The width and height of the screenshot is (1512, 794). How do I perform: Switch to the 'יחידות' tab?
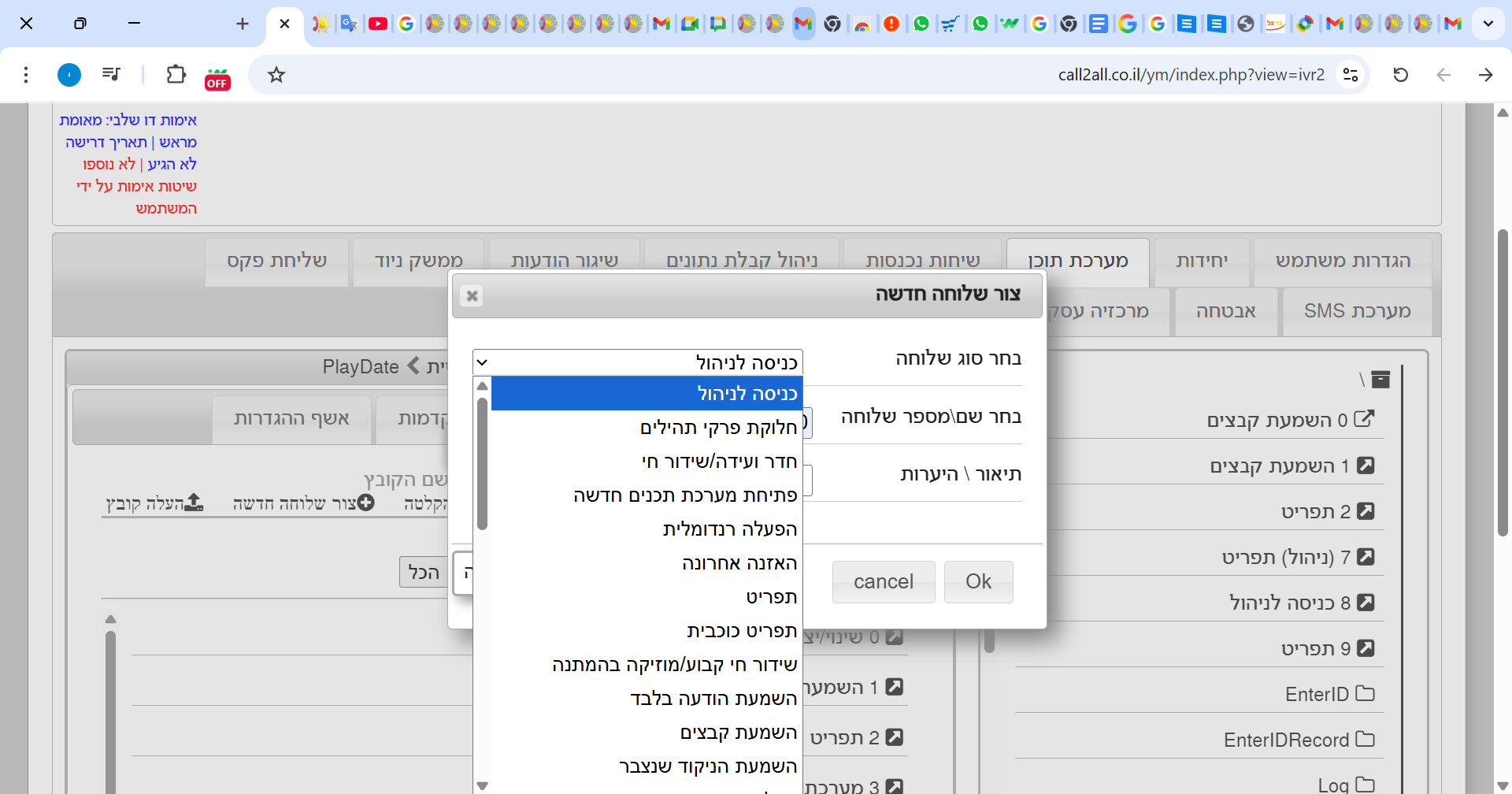tap(1201, 262)
